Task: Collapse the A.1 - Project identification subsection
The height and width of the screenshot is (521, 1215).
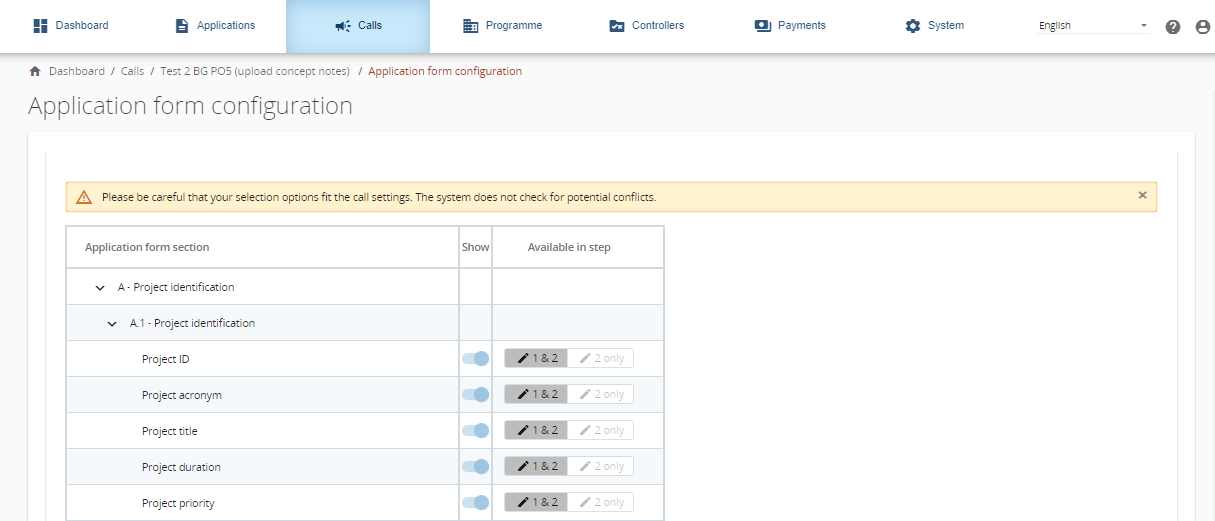Action: pos(112,324)
